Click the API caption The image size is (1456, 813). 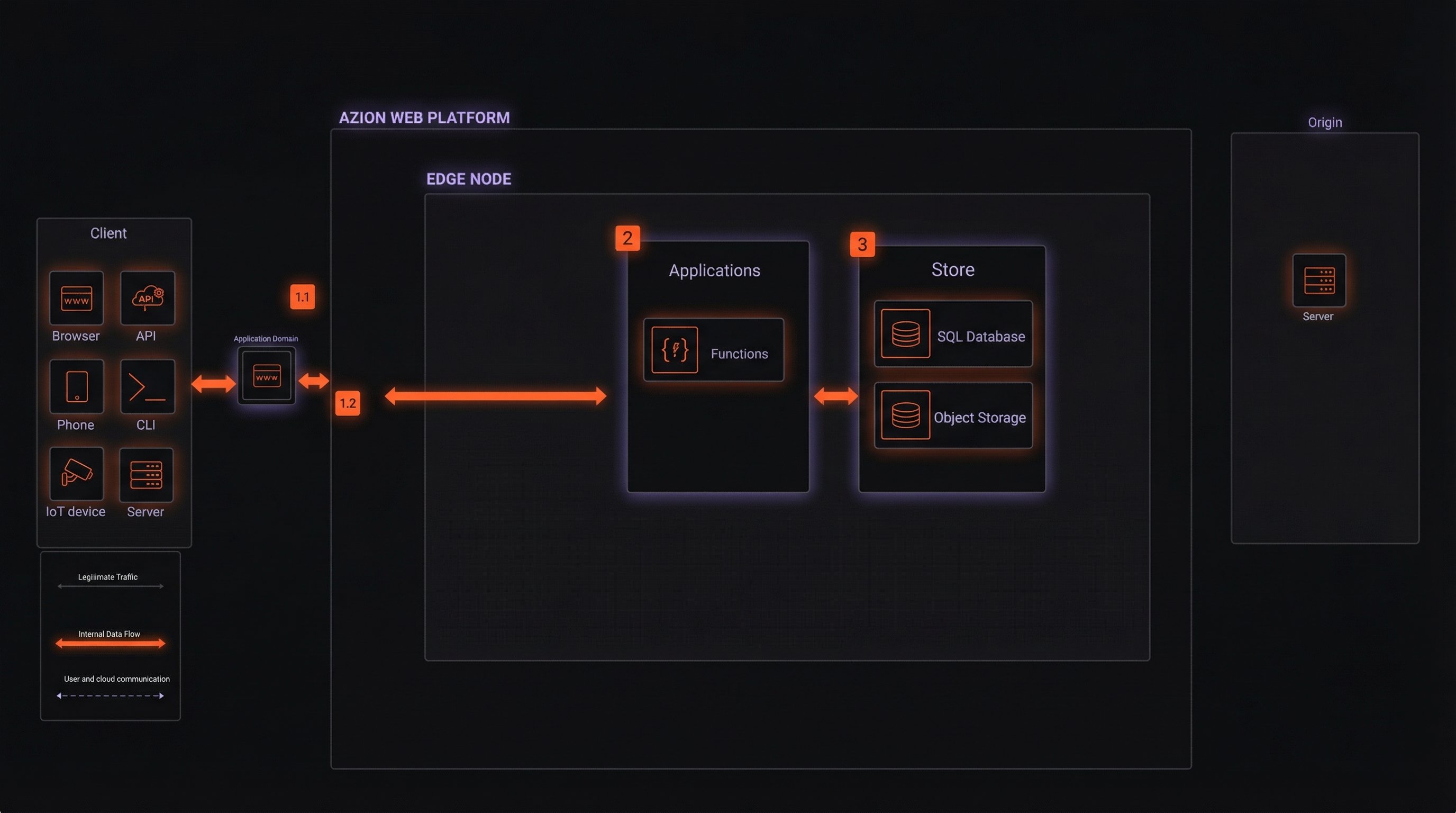[146, 336]
